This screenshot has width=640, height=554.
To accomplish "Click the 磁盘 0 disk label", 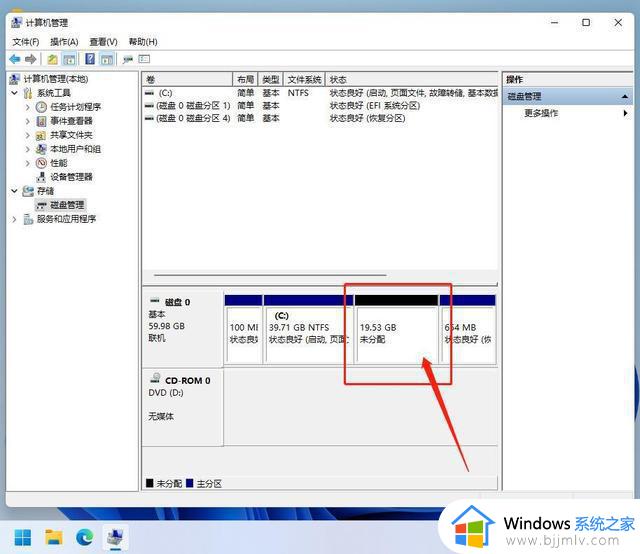I will (x=177, y=303).
